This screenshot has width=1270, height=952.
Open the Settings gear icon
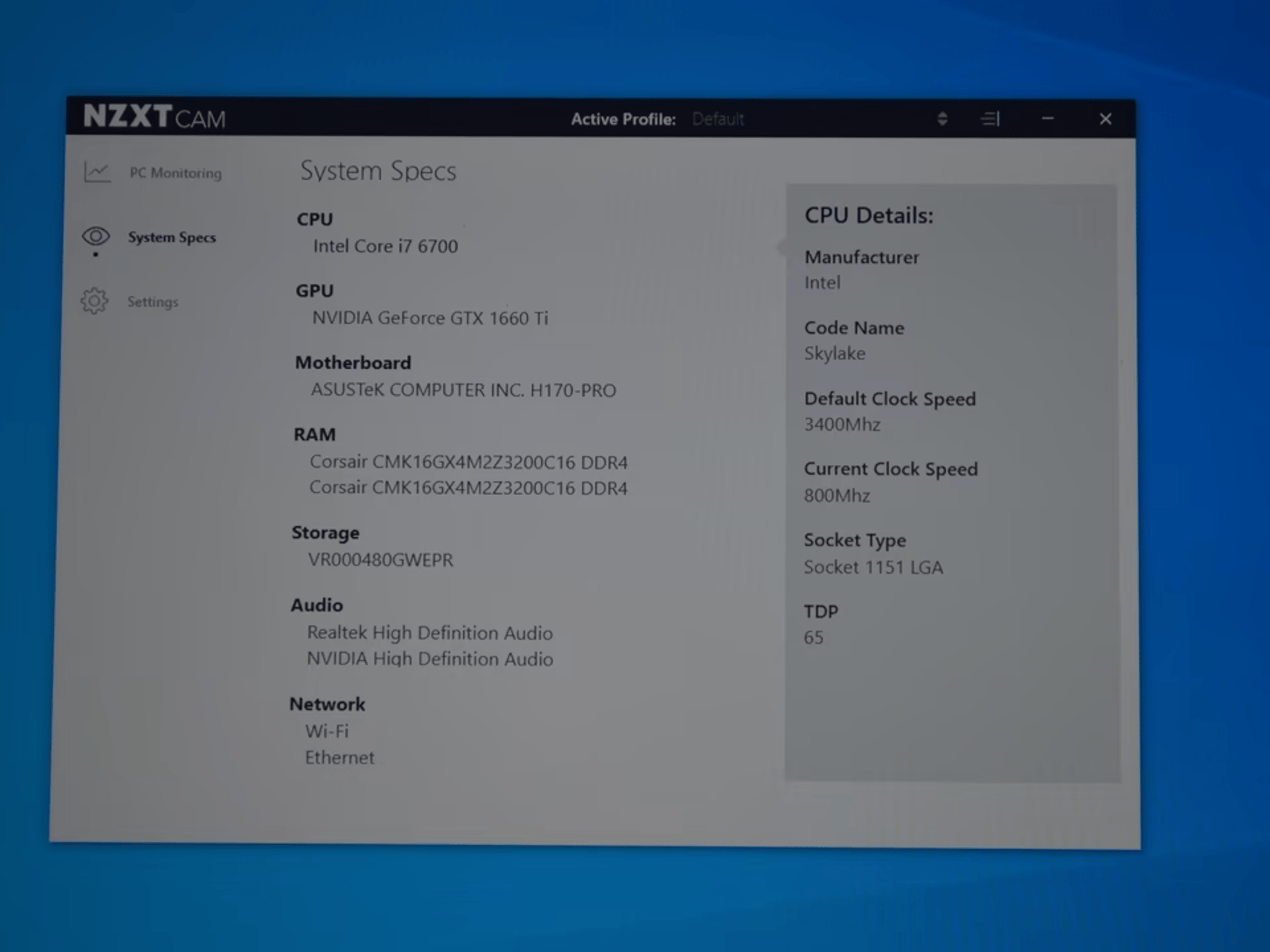point(94,301)
